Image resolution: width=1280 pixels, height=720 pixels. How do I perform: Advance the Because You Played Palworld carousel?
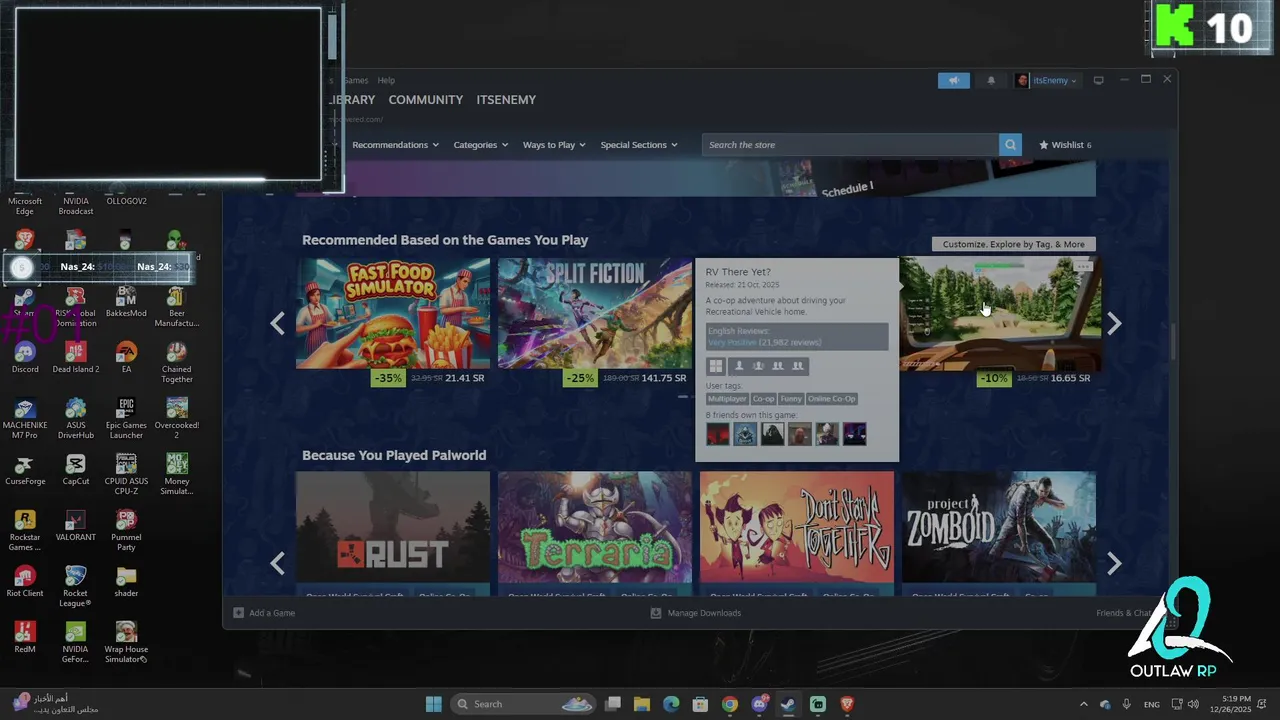[x=1114, y=563]
